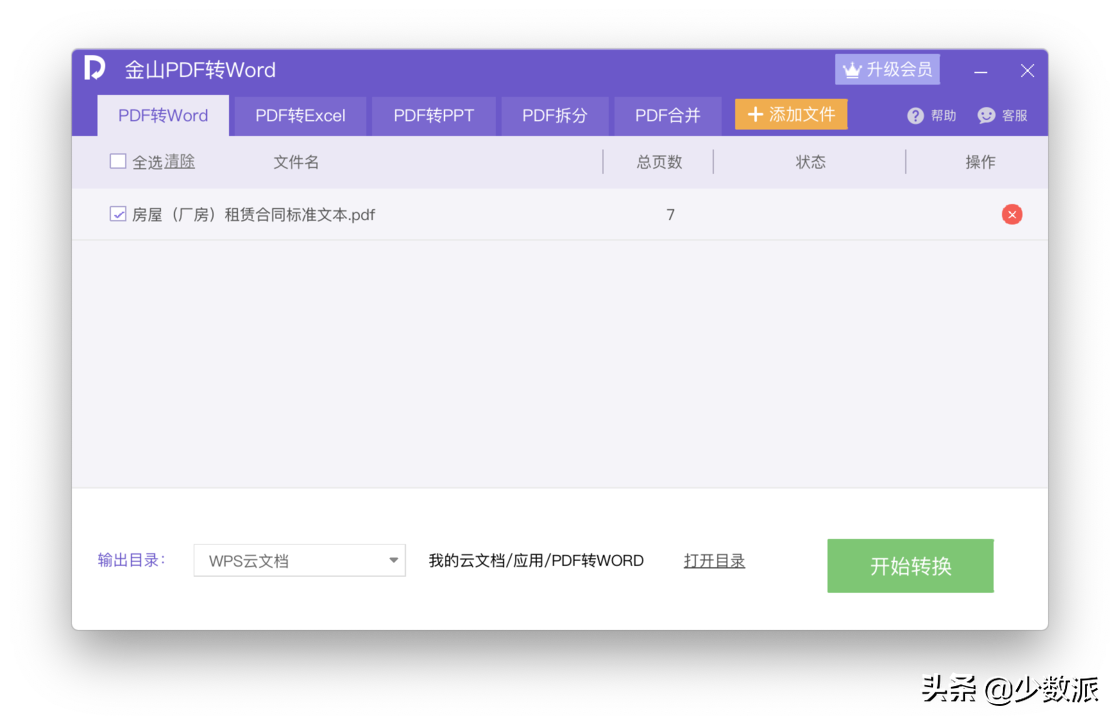This screenshot has width=1120, height=725.
Task: Click the 文件名 column header
Action: click(296, 162)
